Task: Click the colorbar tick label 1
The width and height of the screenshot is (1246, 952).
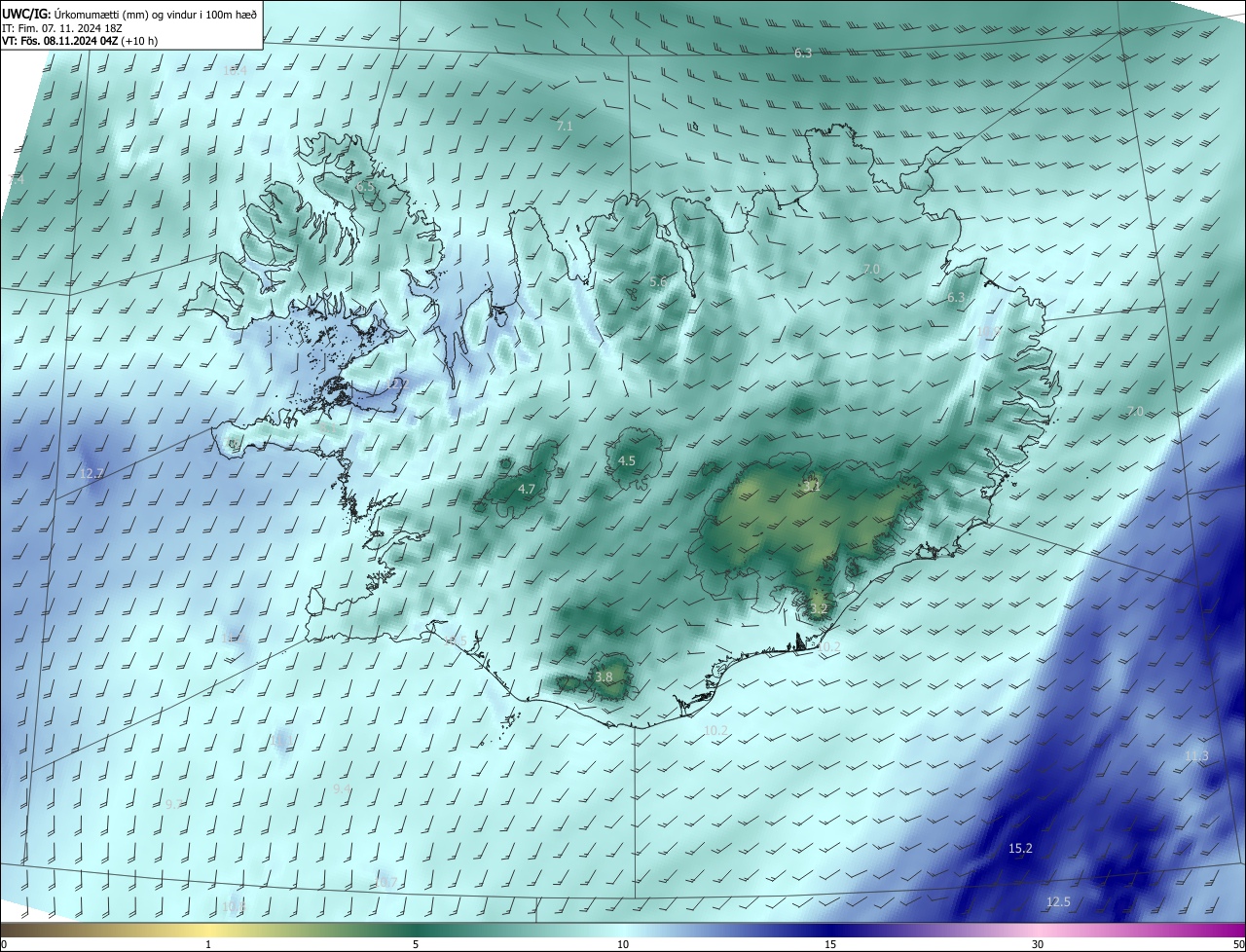Action: coord(208,945)
